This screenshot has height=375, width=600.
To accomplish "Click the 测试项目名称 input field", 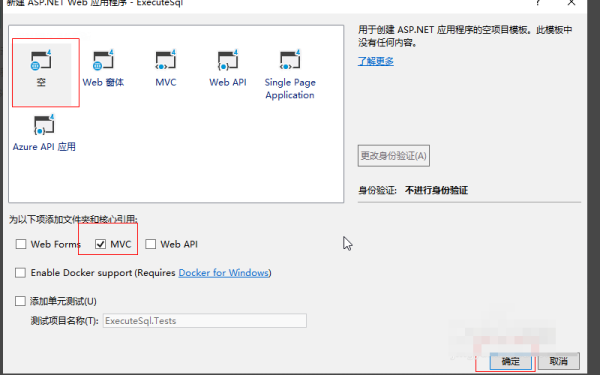I will click(205, 321).
